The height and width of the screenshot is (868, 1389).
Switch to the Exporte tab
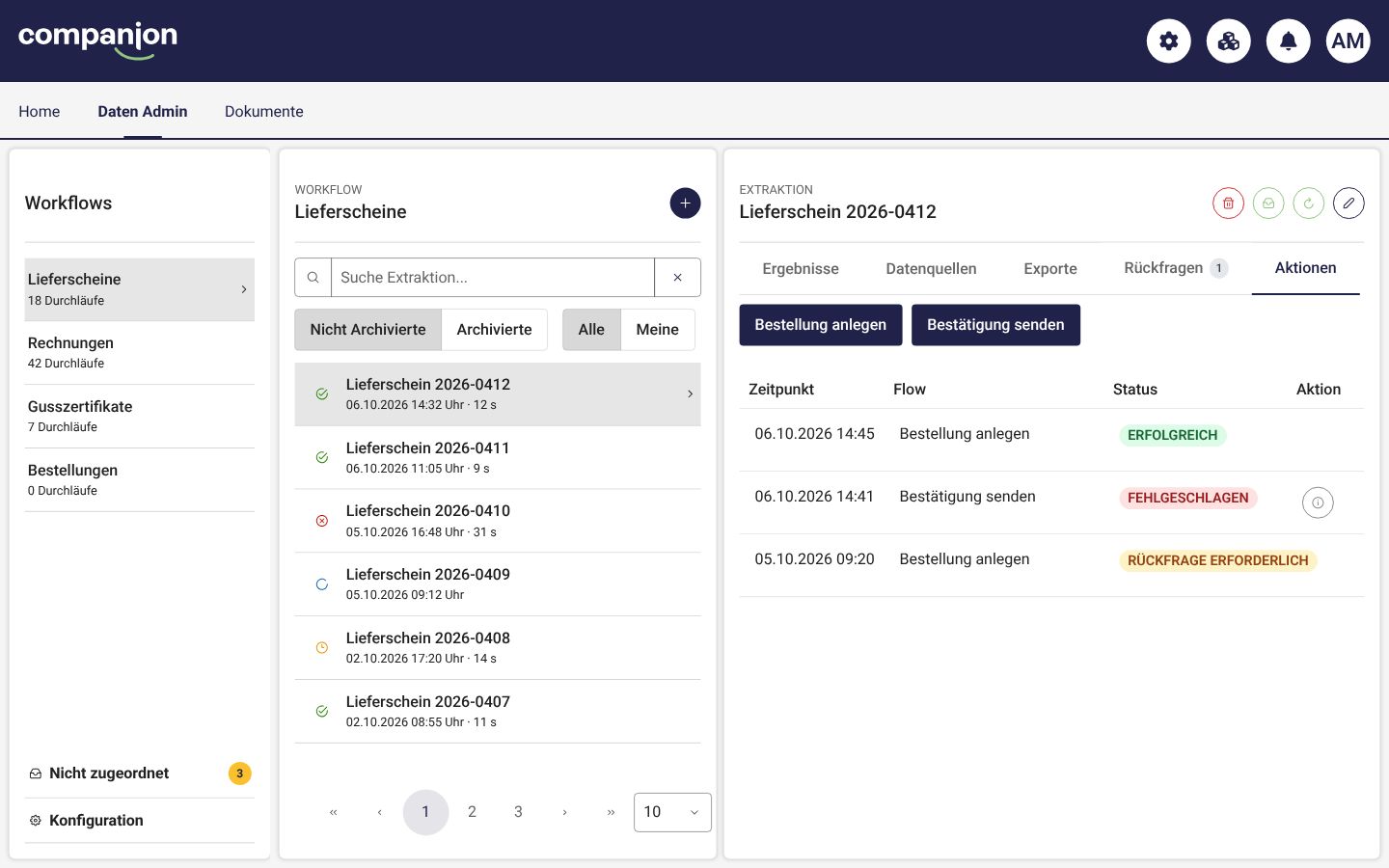(x=1050, y=269)
